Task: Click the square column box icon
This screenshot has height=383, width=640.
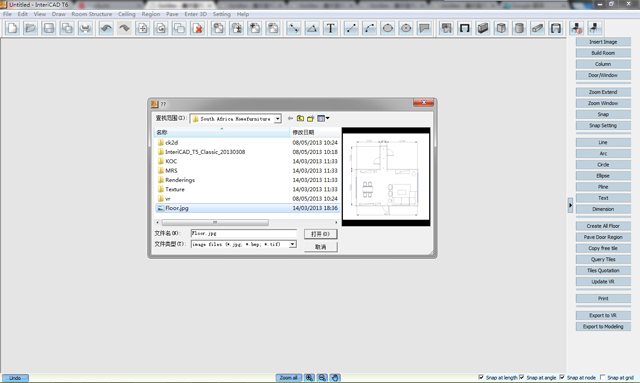Action: (x=501, y=28)
